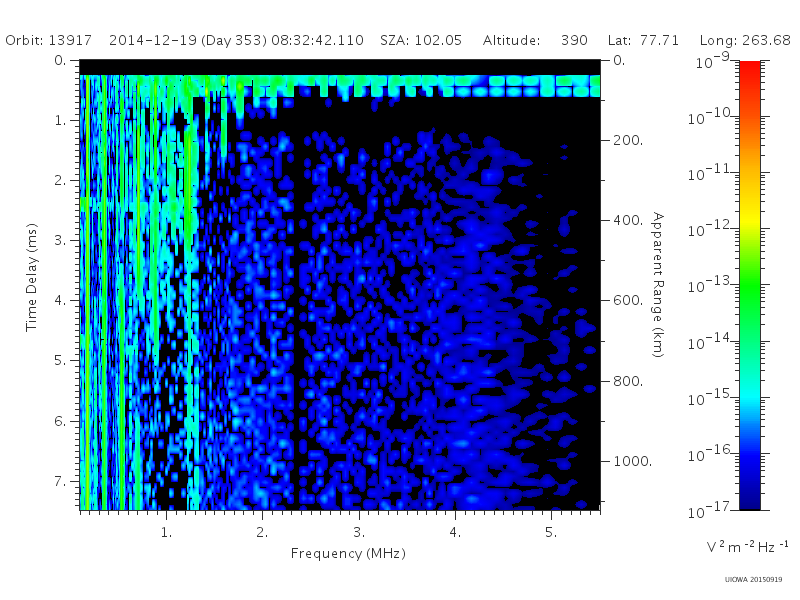This screenshot has height=600, width=800.
Task: Click the "1000." apparent range tick label
Action: [632, 461]
